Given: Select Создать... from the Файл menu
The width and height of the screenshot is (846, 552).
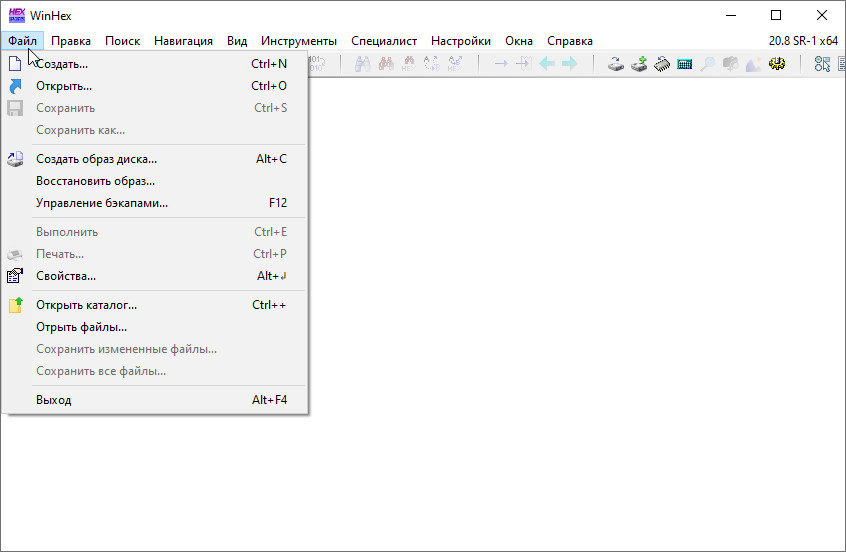Looking at the screenshot, I should tap(155, 64).
